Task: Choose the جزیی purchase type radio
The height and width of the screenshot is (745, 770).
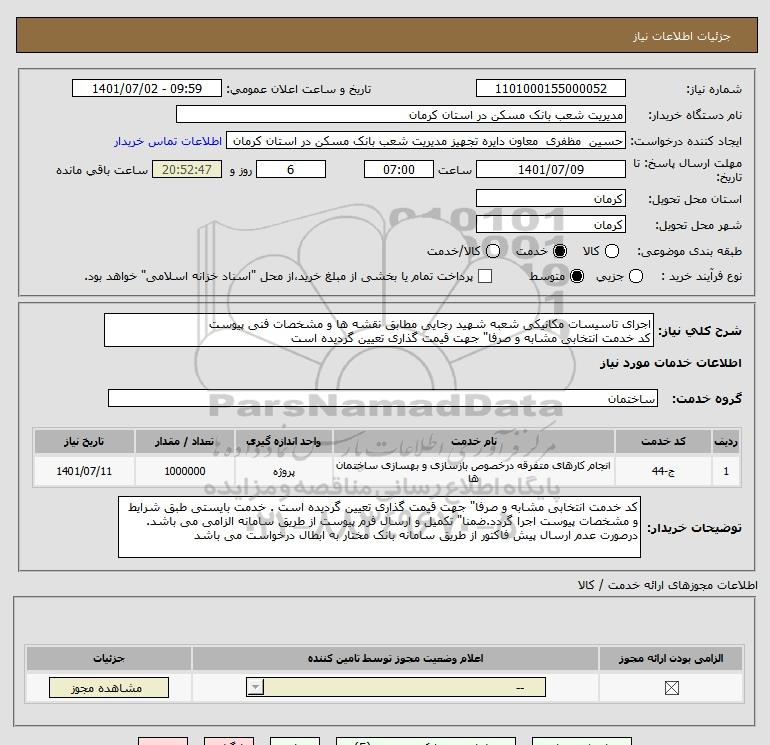Action: (x=635, y=276)
